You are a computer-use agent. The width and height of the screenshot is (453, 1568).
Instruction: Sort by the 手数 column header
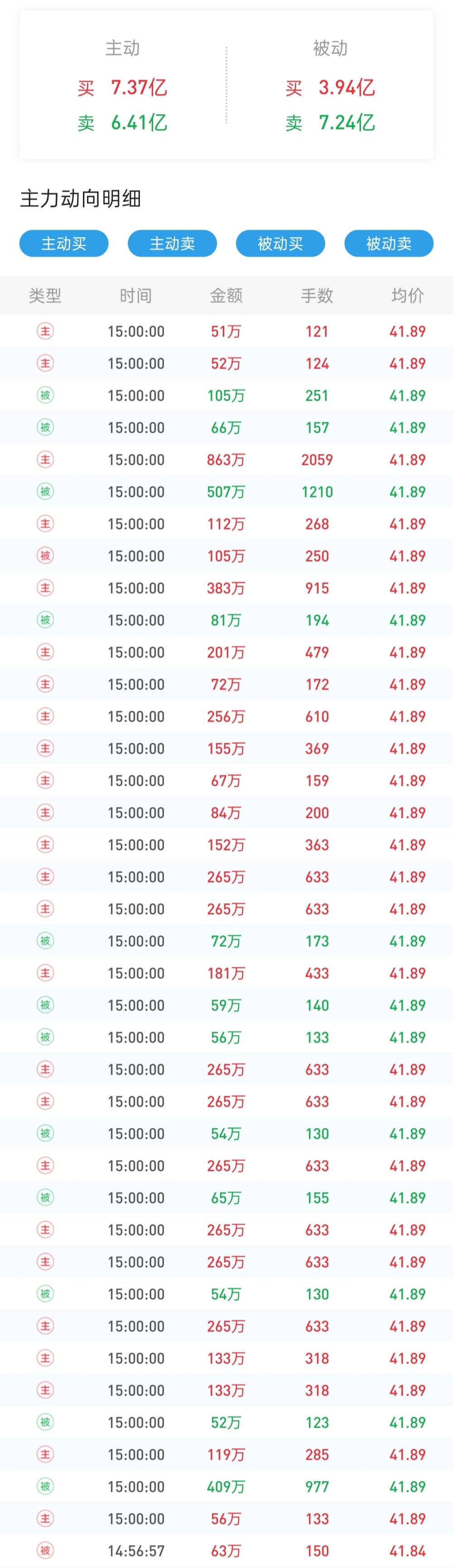click(317, 296)
